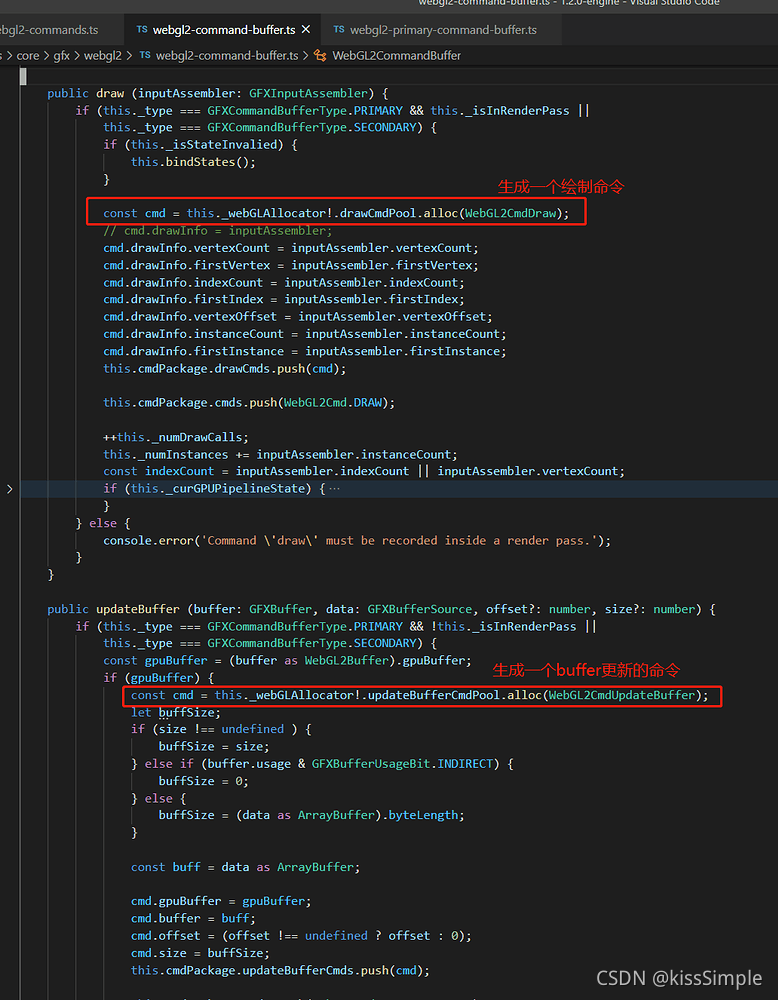Viewport: 778px width, 1000px height.
Task: Click 'GFXInputAssembler' type in draw signature
Action: [309, 93]
